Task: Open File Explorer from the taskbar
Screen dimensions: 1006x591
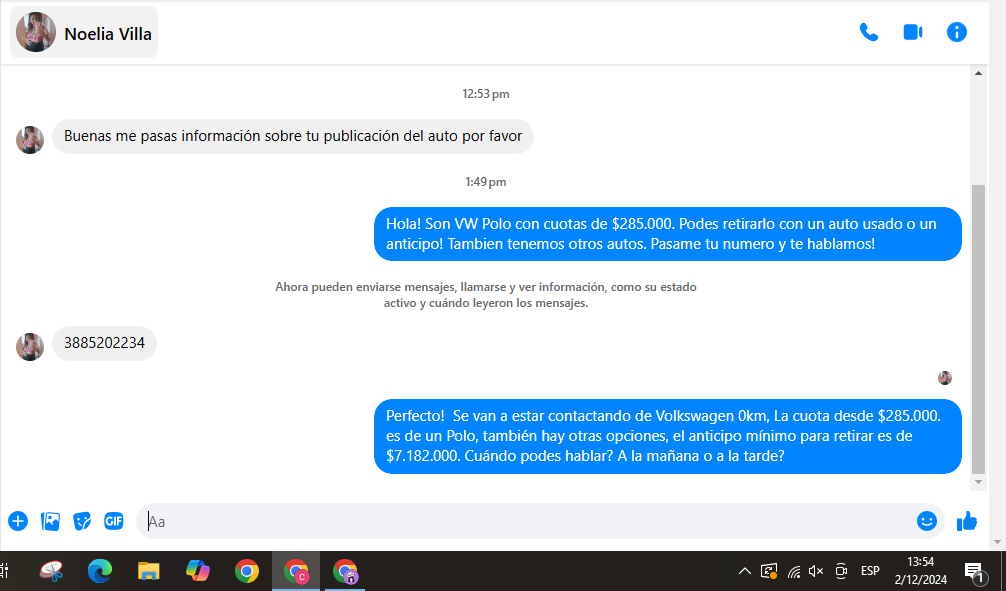Action: 148,571
